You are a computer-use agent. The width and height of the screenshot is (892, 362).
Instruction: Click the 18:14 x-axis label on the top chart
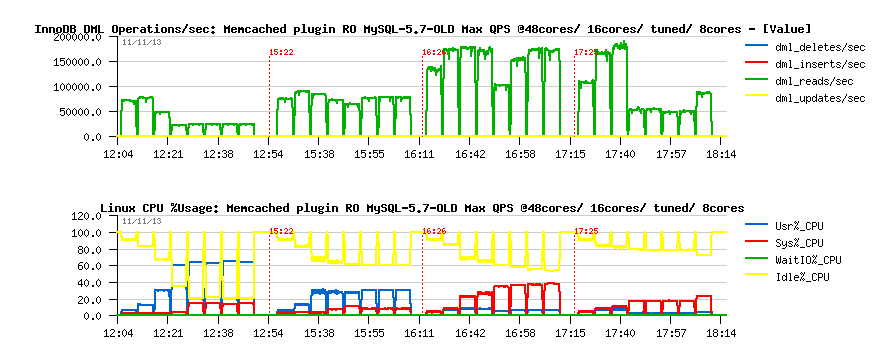click(720, 155)
